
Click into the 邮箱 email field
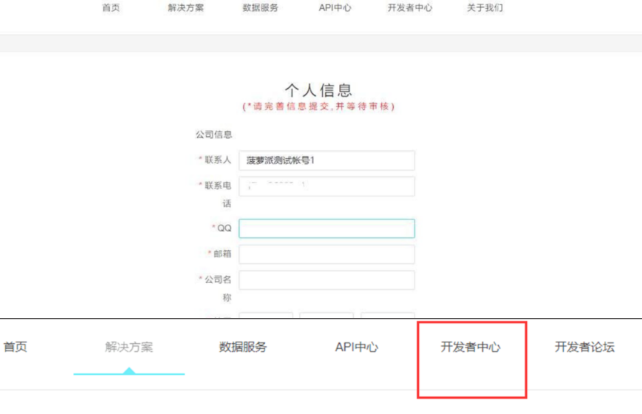pyautogui.click(x=326, y=254)
